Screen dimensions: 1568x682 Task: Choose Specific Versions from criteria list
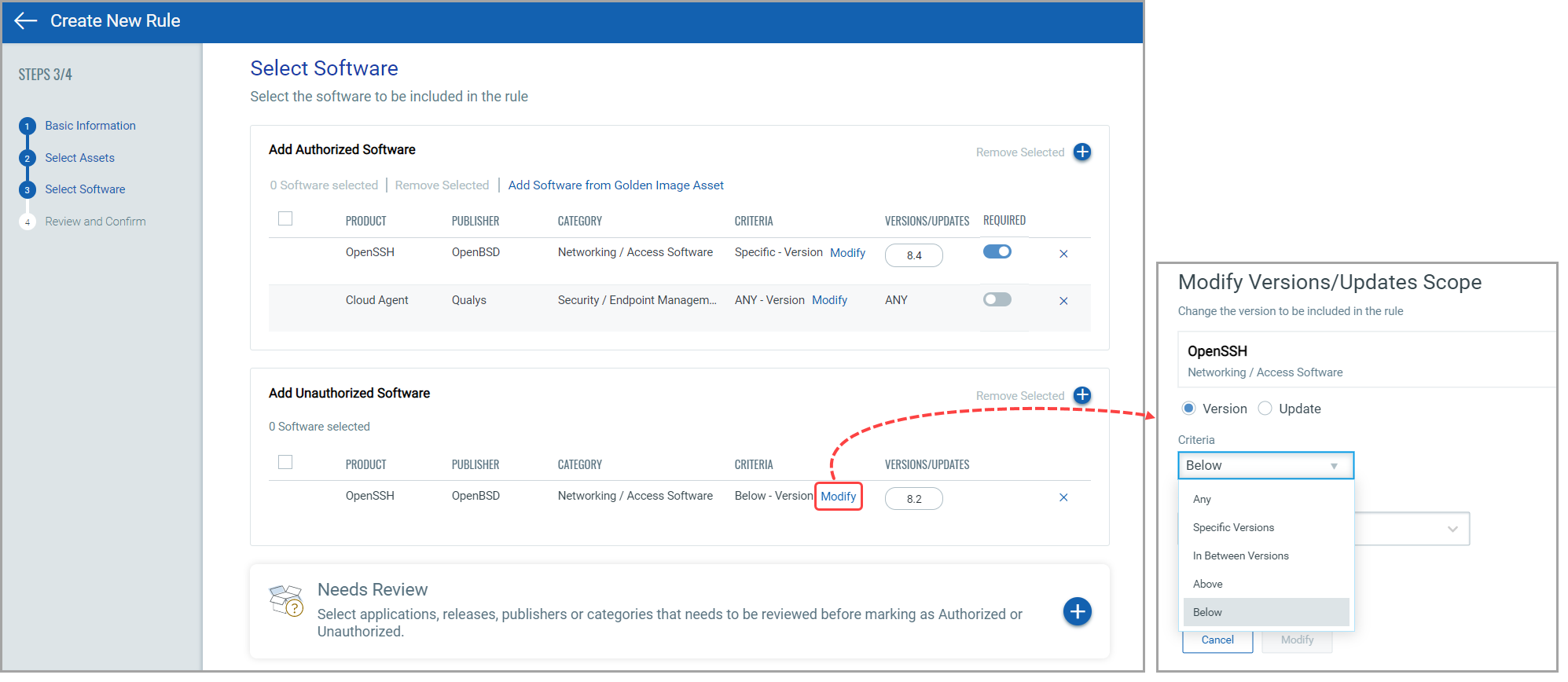tap(1266, 527)
